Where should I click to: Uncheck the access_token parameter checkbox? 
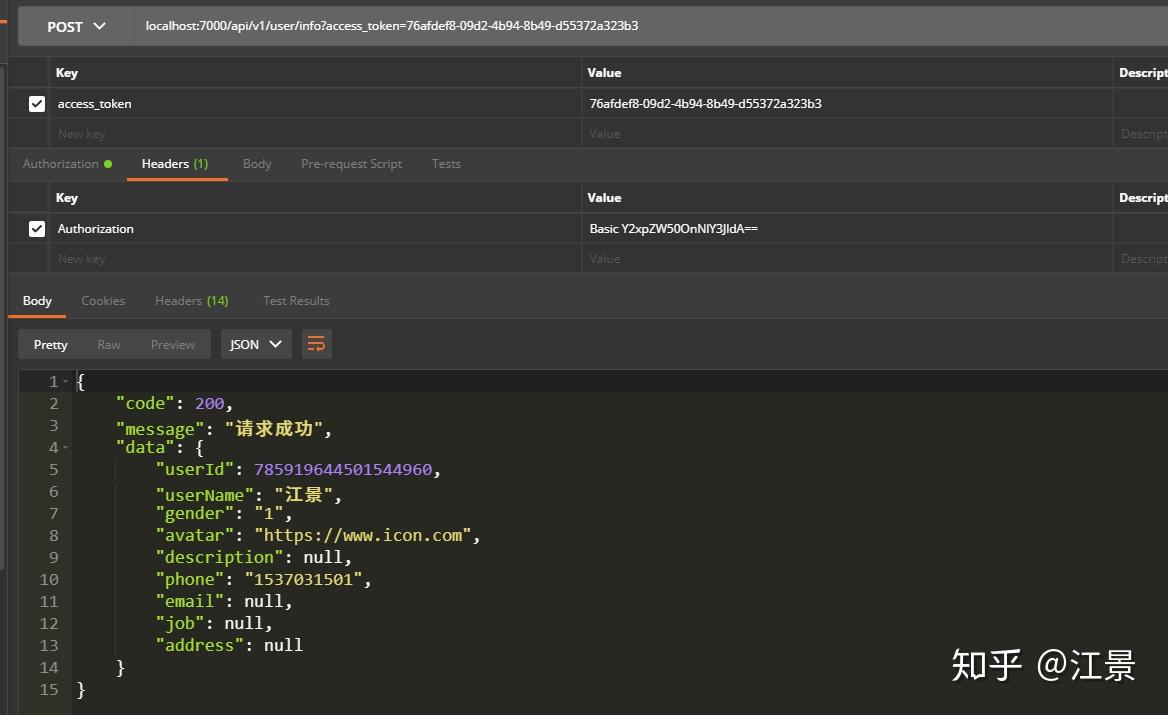[37, 103]
